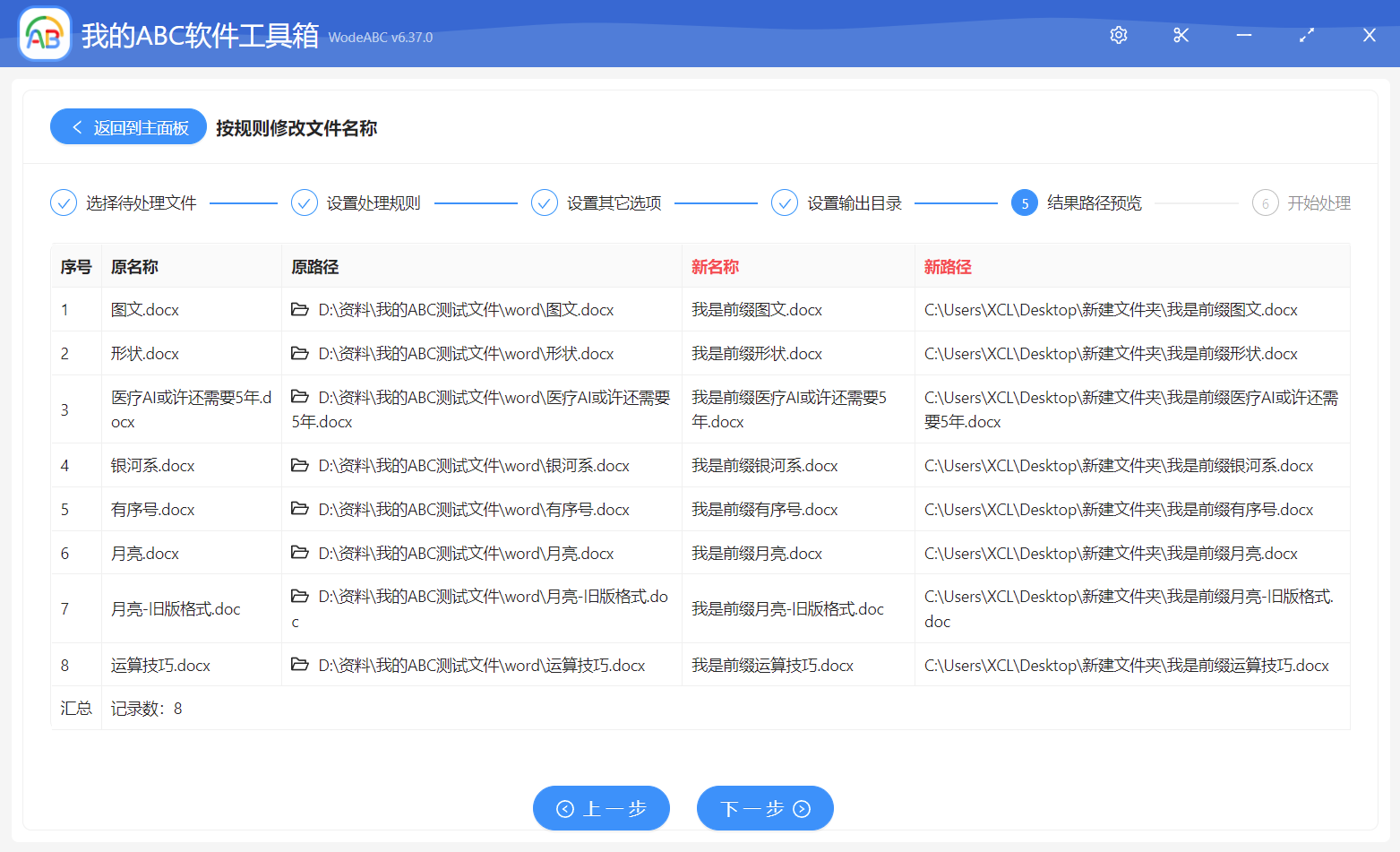The height and width of the screenshot is (852, 1400).
Task: Open folder icon for 有序号.docx path
Action: (x=300, y=510)
